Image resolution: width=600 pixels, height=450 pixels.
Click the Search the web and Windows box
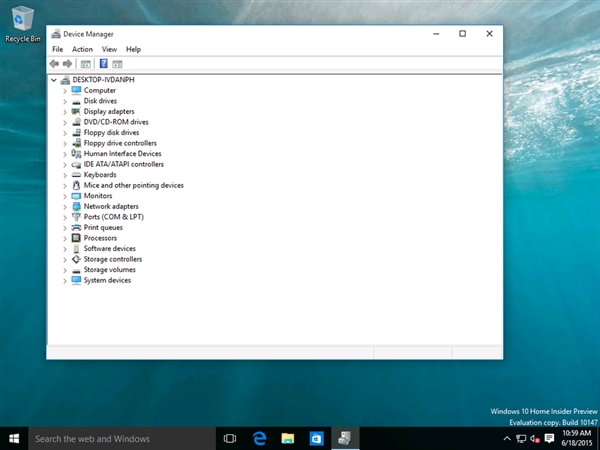(x=122, y=439)
